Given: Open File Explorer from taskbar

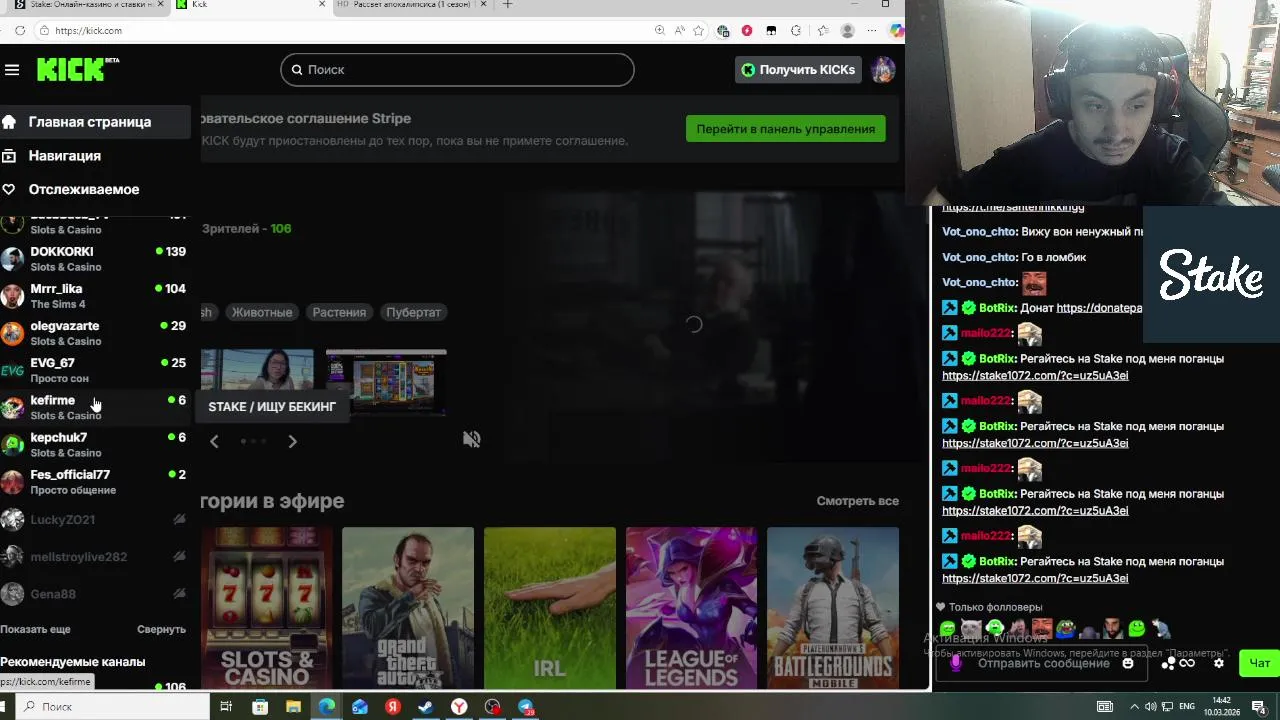Looking at the screenshot, I should click(x=293, y=706).
